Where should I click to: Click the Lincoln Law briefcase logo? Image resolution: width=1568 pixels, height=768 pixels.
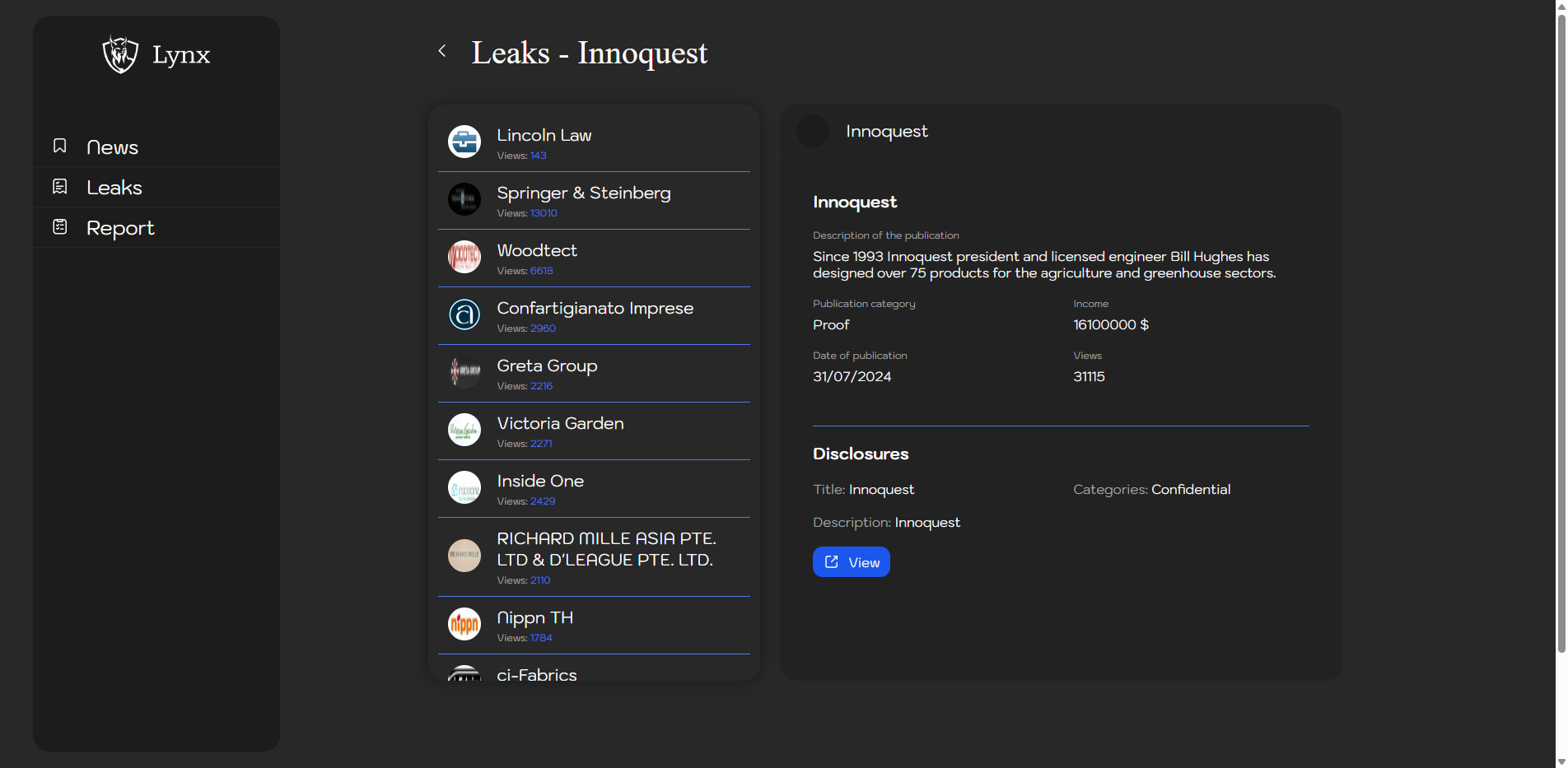(x=464, y=142)
